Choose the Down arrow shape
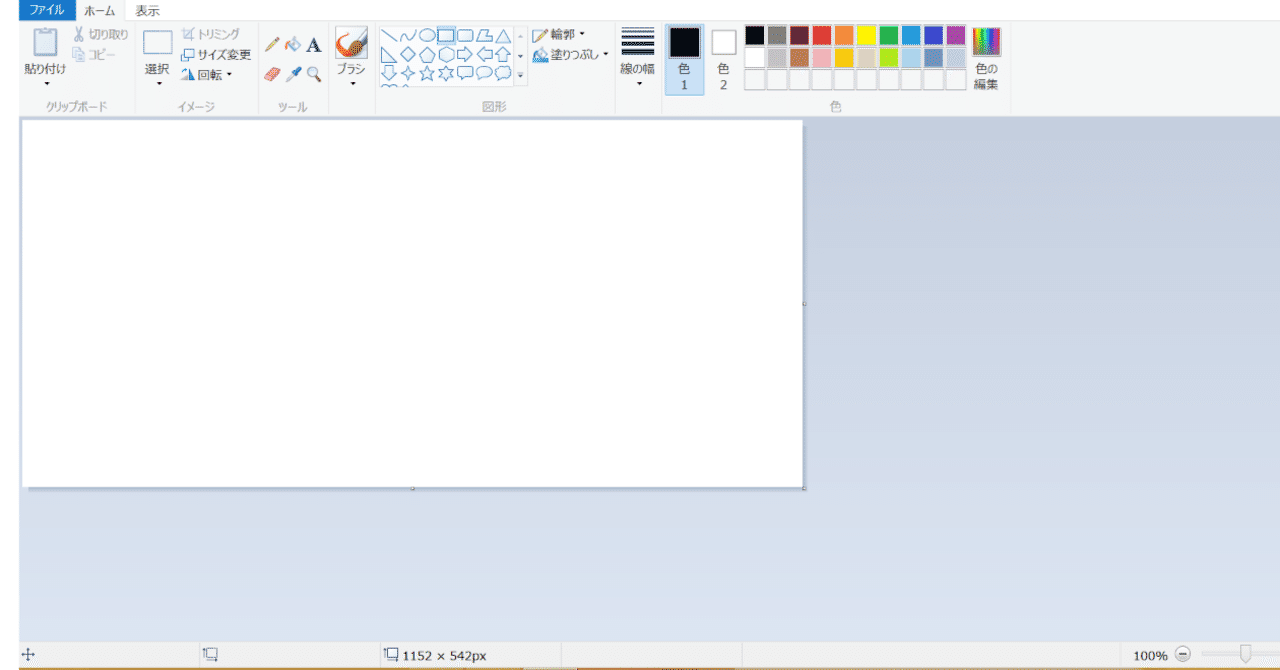 (x=389, y=73)
